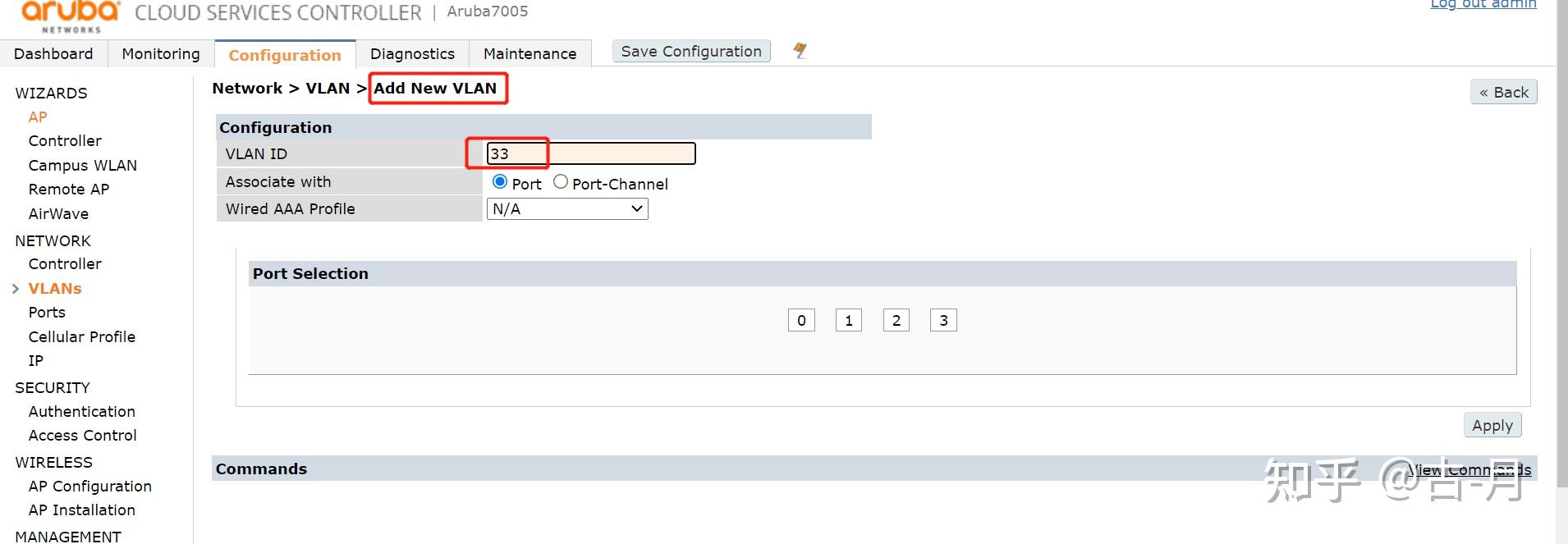Open the Wired AAA Profile dropdown

pyautogui.click(x=567, y=209)
